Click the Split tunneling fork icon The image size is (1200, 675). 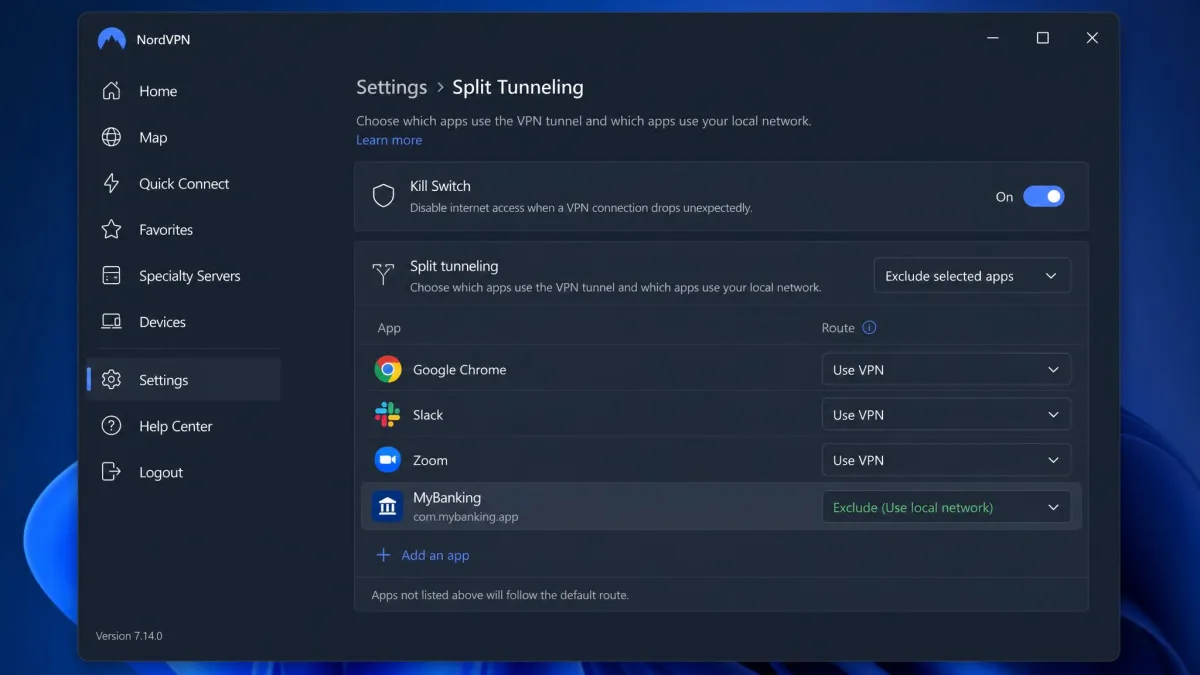pos(383,275)
